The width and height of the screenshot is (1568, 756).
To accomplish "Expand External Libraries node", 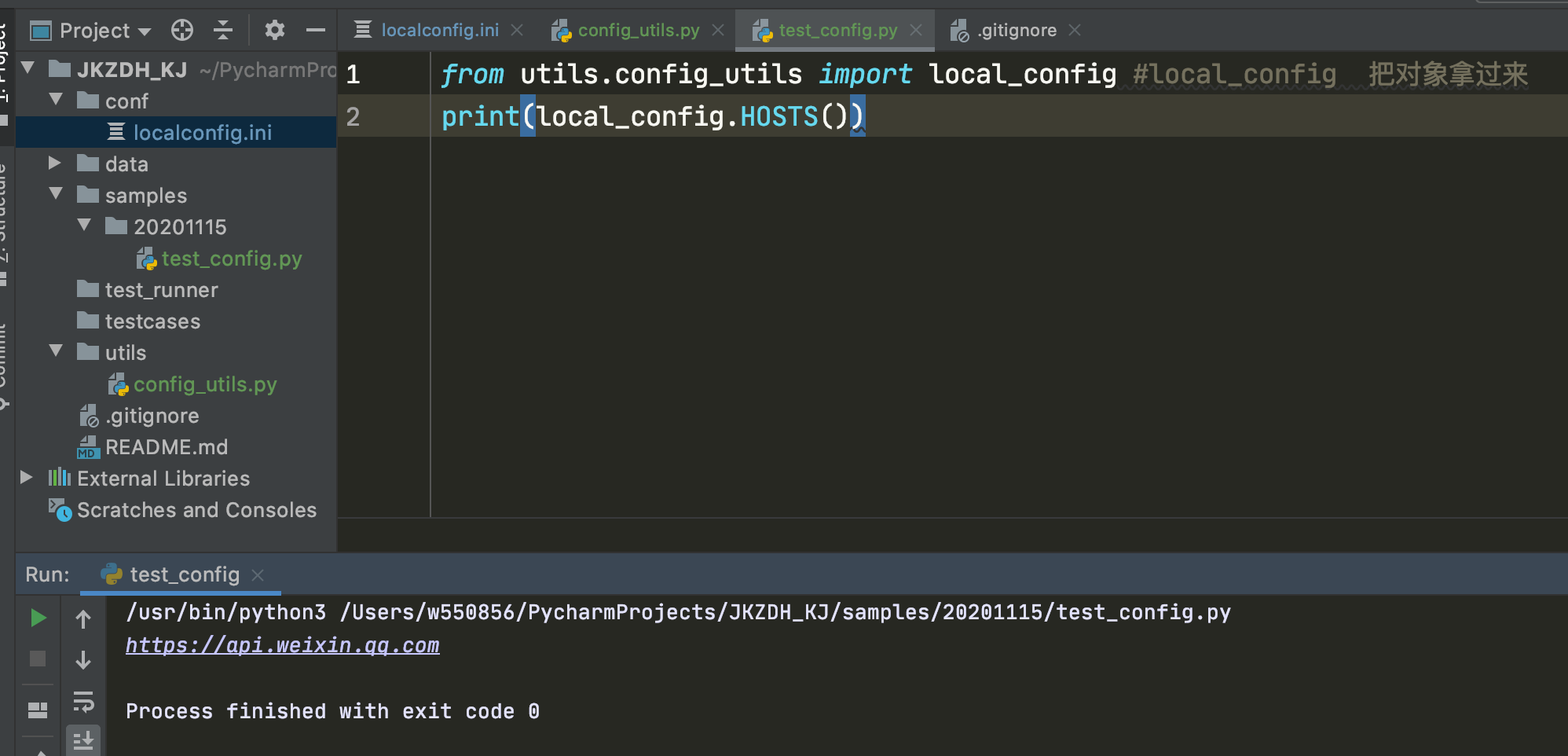I will point(26,477).
